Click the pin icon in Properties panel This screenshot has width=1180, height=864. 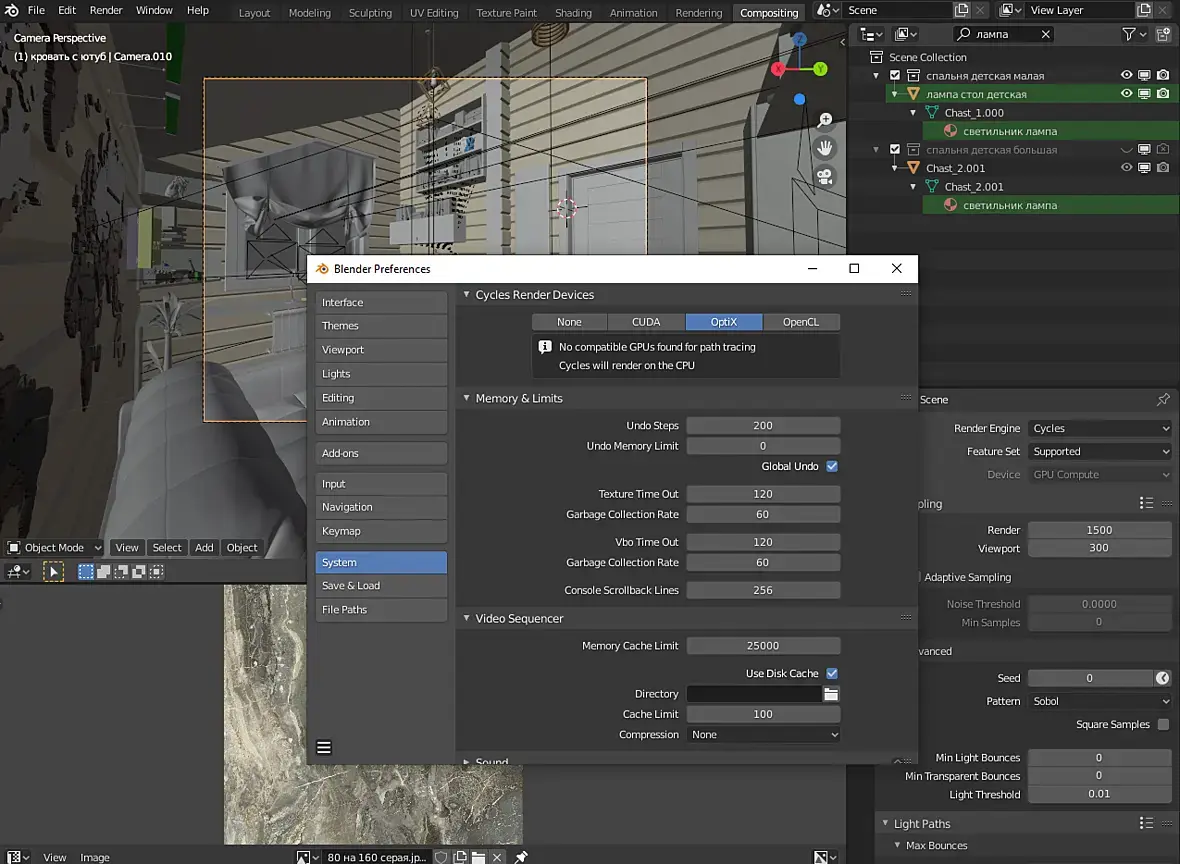[1162, 400]
